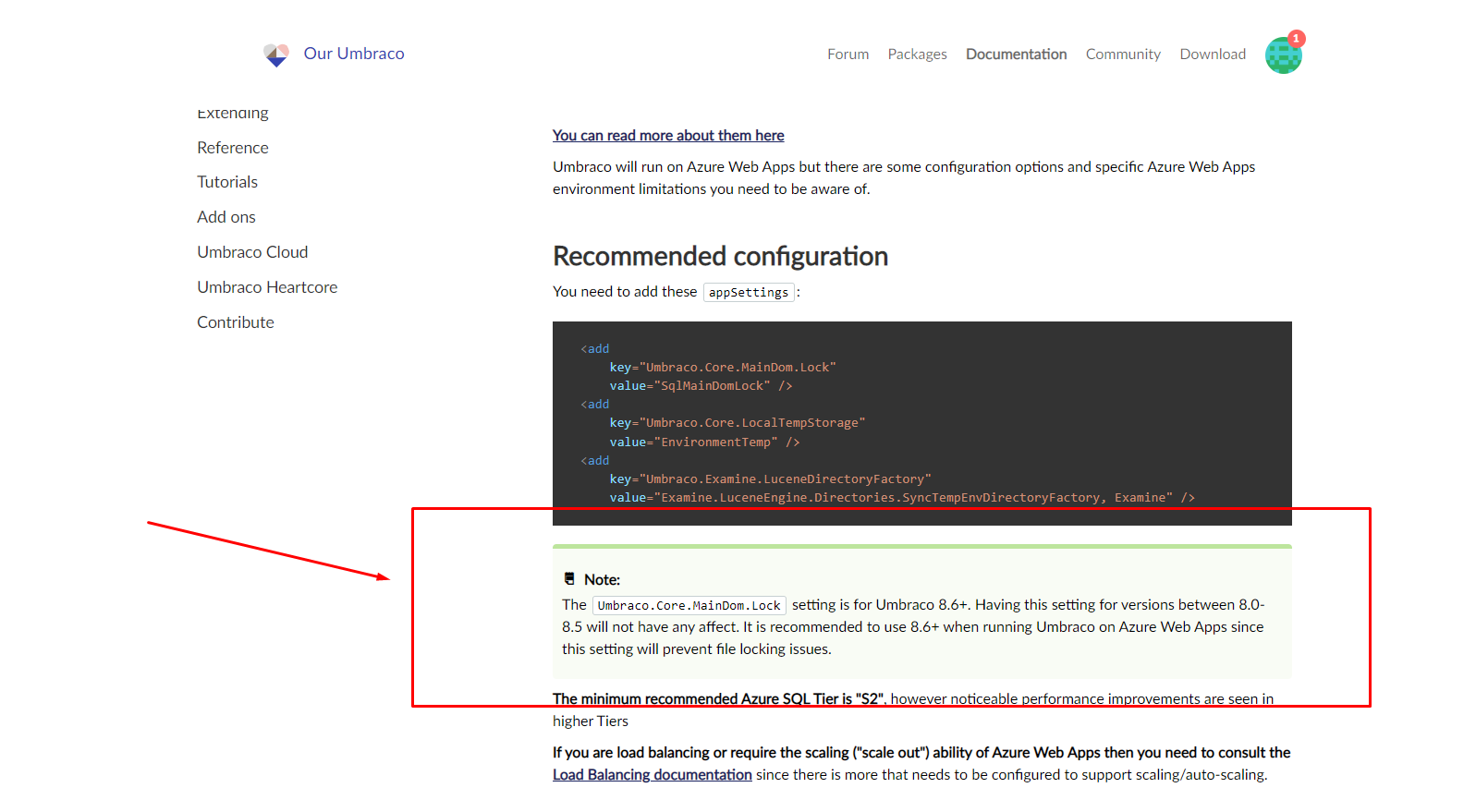1476x812 pixels.
Task: Click the SqlMainDomLock value line in code
Action: 701,386
